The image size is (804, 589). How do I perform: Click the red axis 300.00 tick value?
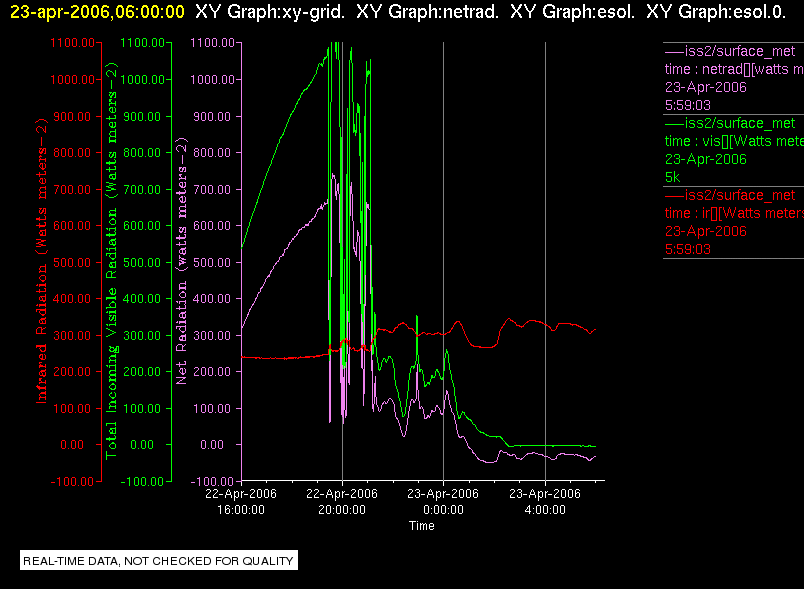72,336
